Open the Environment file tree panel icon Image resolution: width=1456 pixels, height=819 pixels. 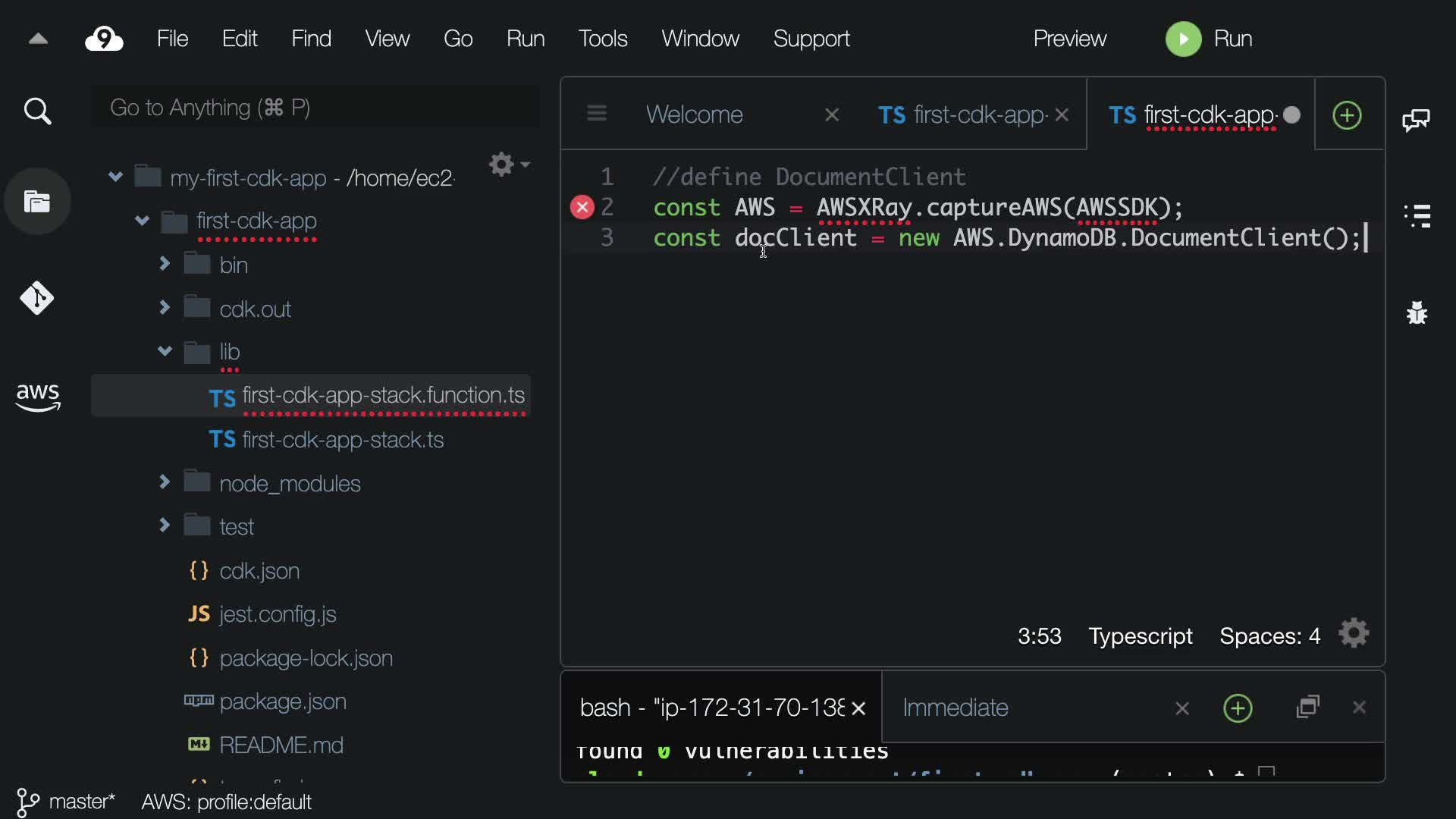pyautogui.click(x=37, y=202)
